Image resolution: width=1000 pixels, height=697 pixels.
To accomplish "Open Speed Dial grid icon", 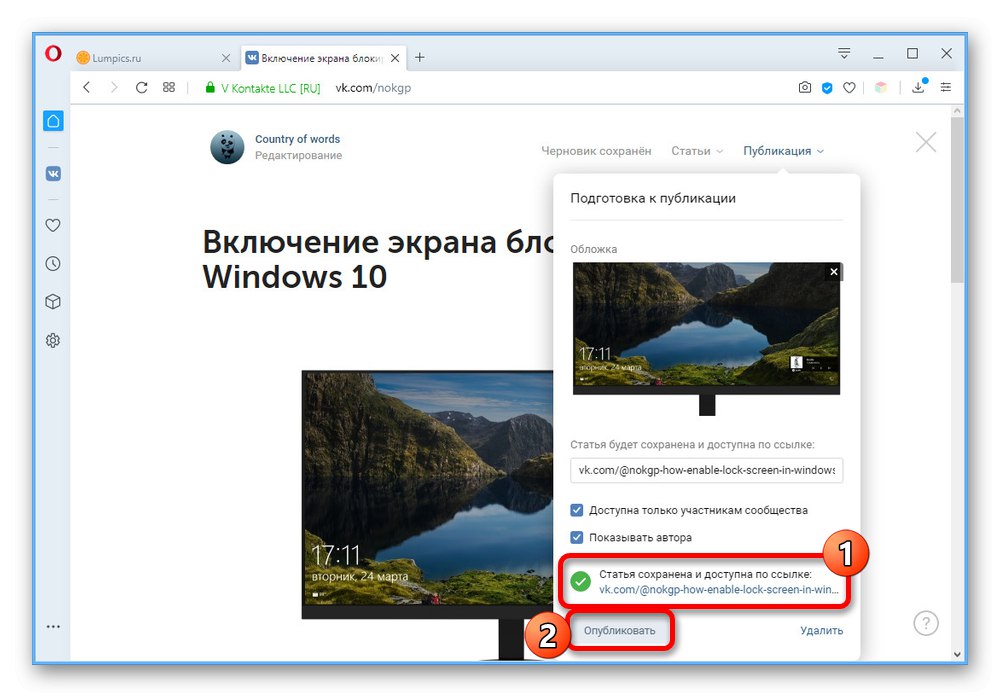I will click(x=169, y=87).
